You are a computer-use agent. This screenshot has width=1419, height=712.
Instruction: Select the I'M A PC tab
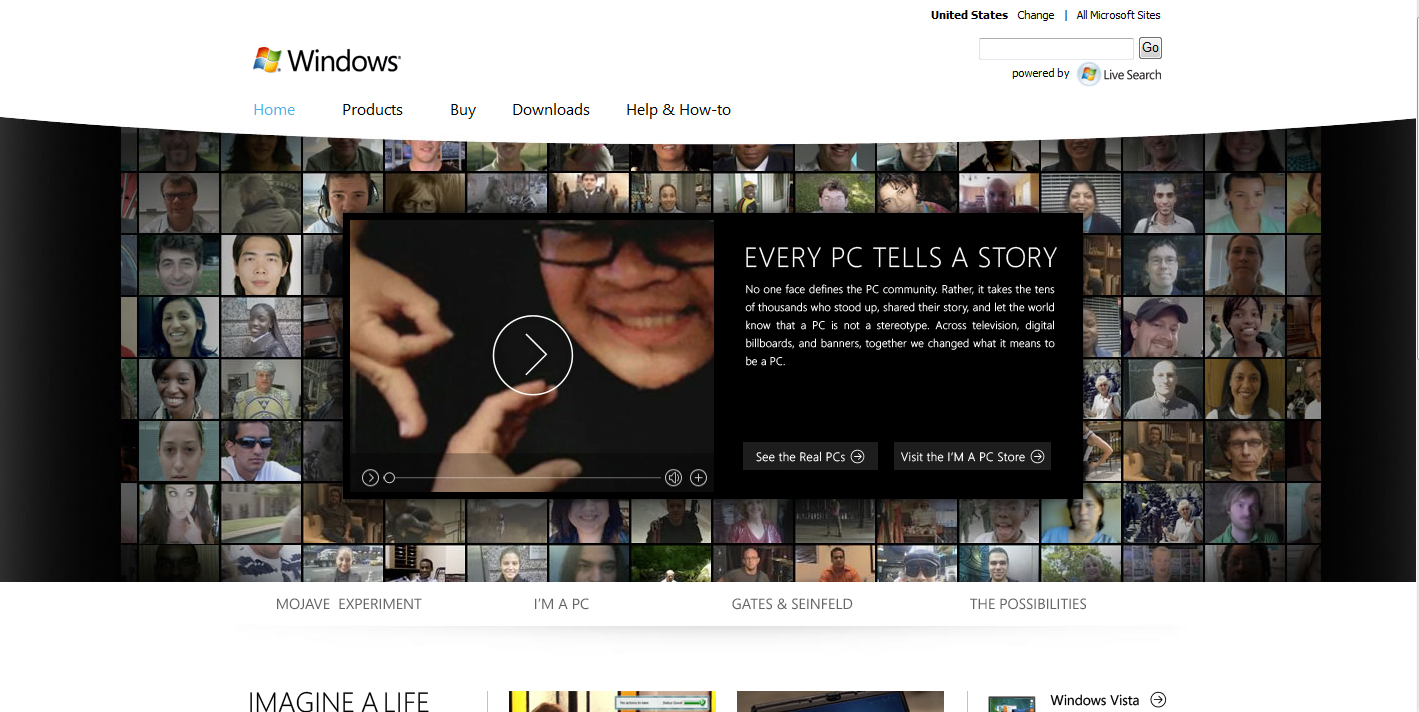point(561,604)
